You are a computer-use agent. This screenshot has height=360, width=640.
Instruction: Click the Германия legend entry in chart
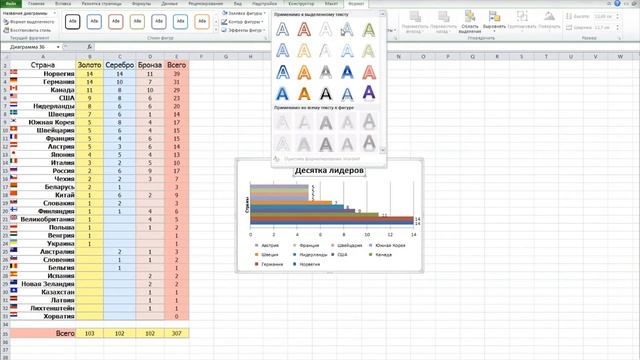269,264
